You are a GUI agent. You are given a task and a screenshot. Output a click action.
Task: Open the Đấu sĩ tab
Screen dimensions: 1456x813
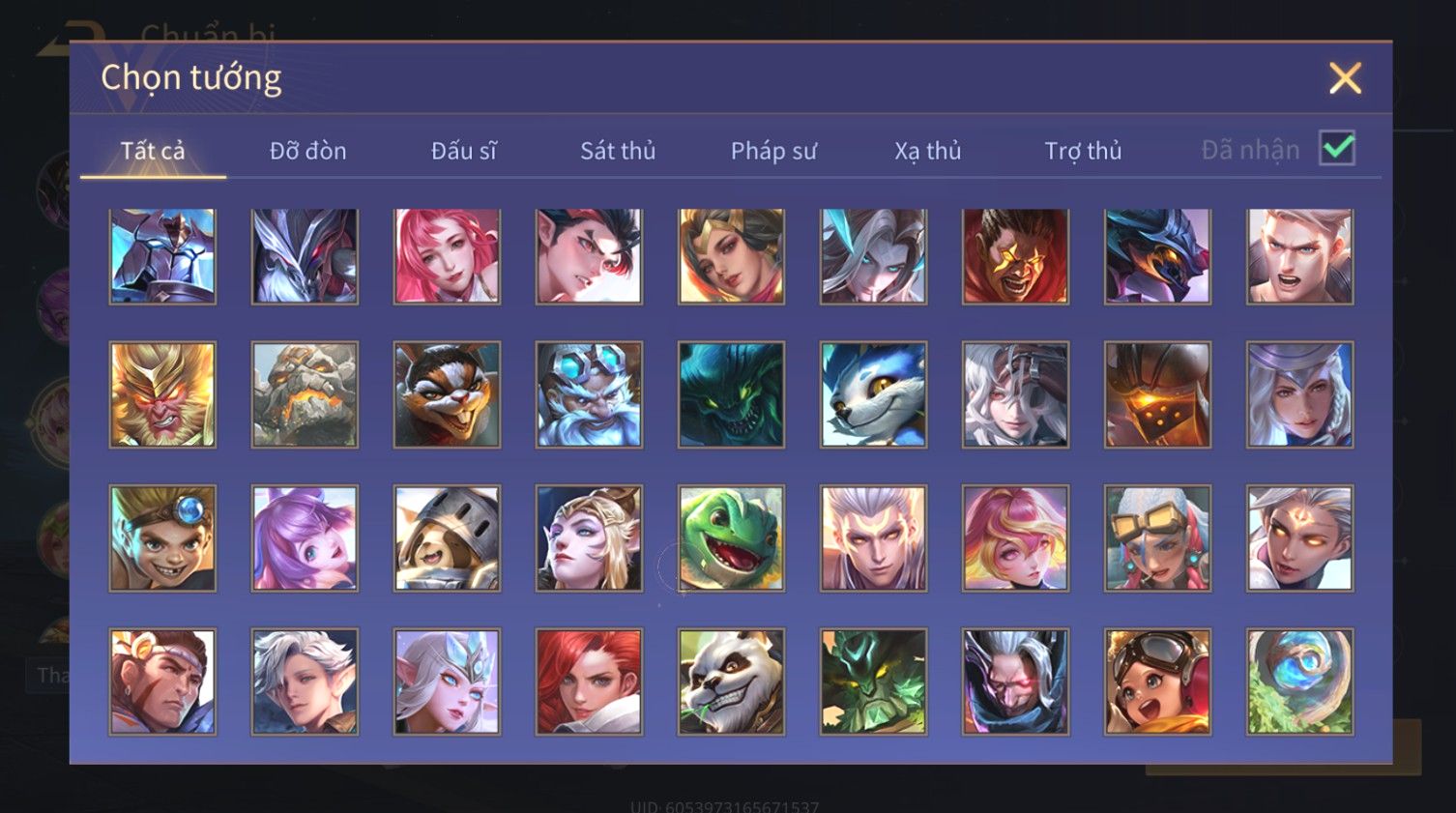463,151
